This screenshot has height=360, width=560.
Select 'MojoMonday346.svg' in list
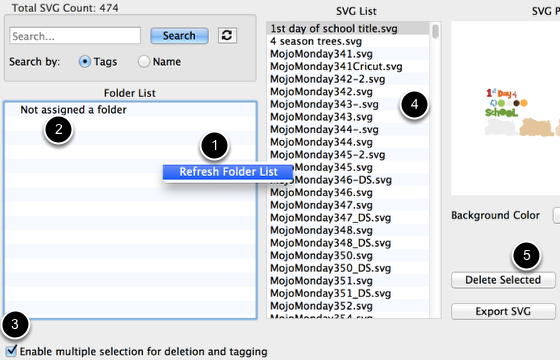(348, 192)
